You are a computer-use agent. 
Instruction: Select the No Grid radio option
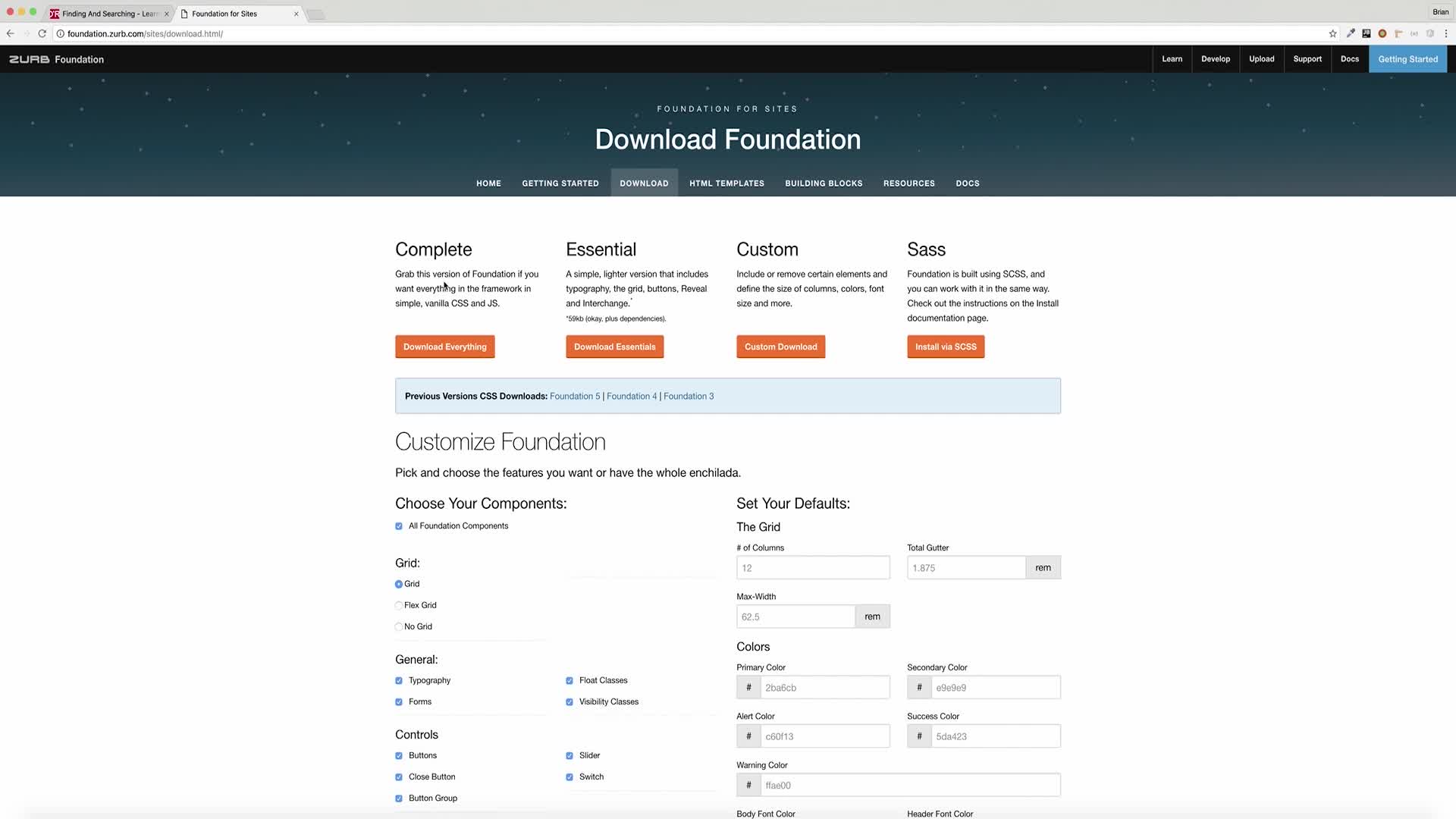click(x=399, y=626)
